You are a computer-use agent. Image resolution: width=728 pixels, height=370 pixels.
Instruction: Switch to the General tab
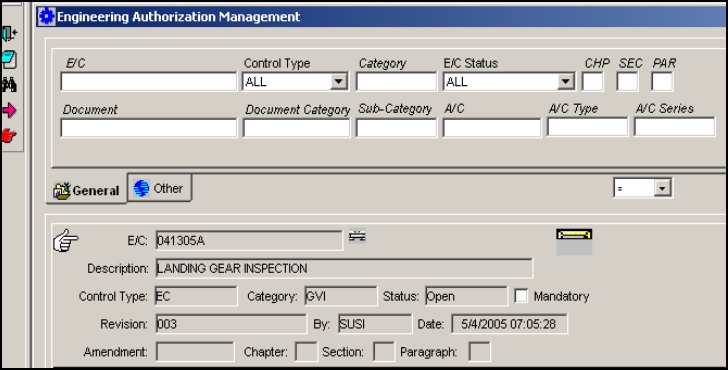click(x=86, y=190)
